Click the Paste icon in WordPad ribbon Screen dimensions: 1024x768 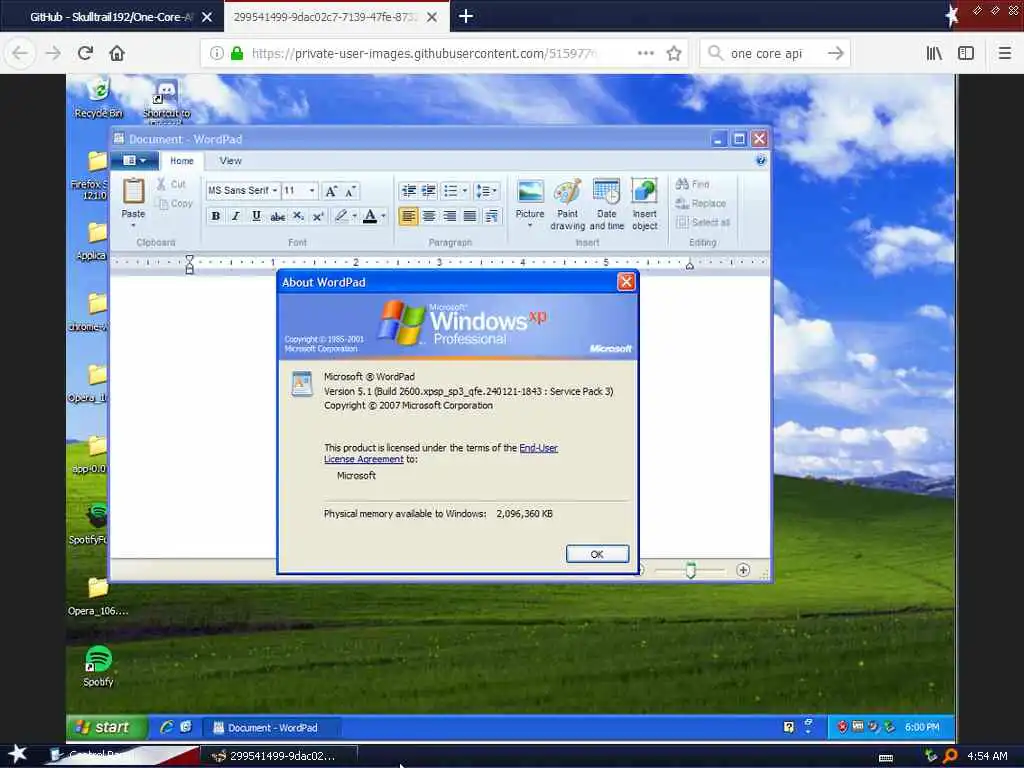coord(133,191)
